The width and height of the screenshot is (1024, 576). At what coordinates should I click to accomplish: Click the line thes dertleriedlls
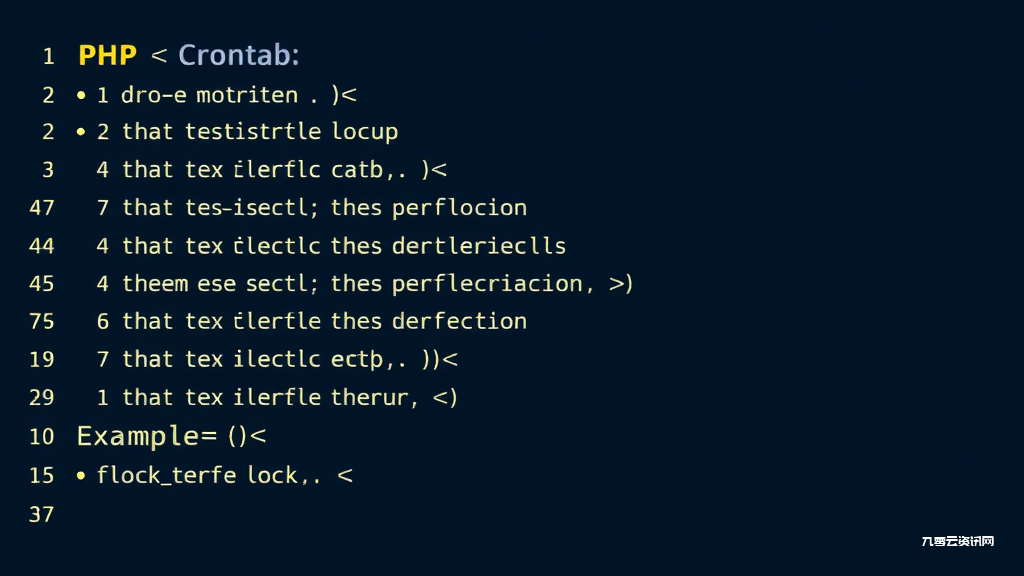(x=331, y=246)
